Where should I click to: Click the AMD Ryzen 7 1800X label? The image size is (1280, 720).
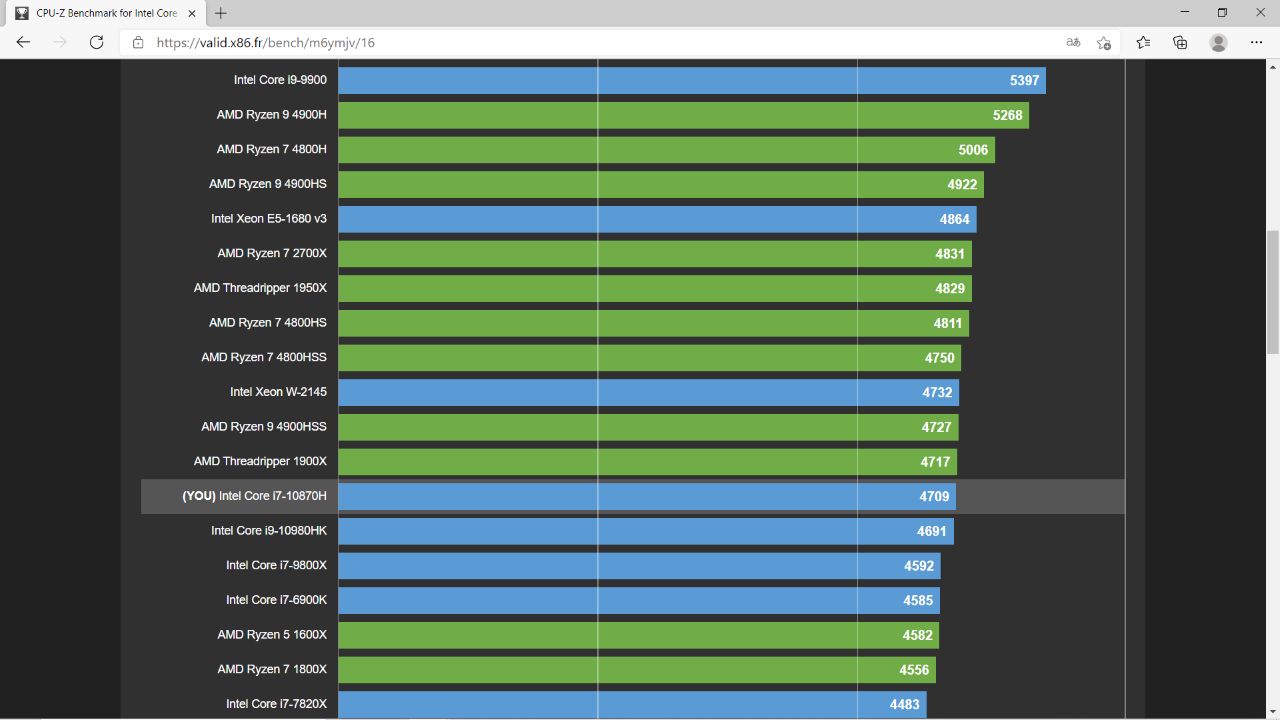(272, 669)
